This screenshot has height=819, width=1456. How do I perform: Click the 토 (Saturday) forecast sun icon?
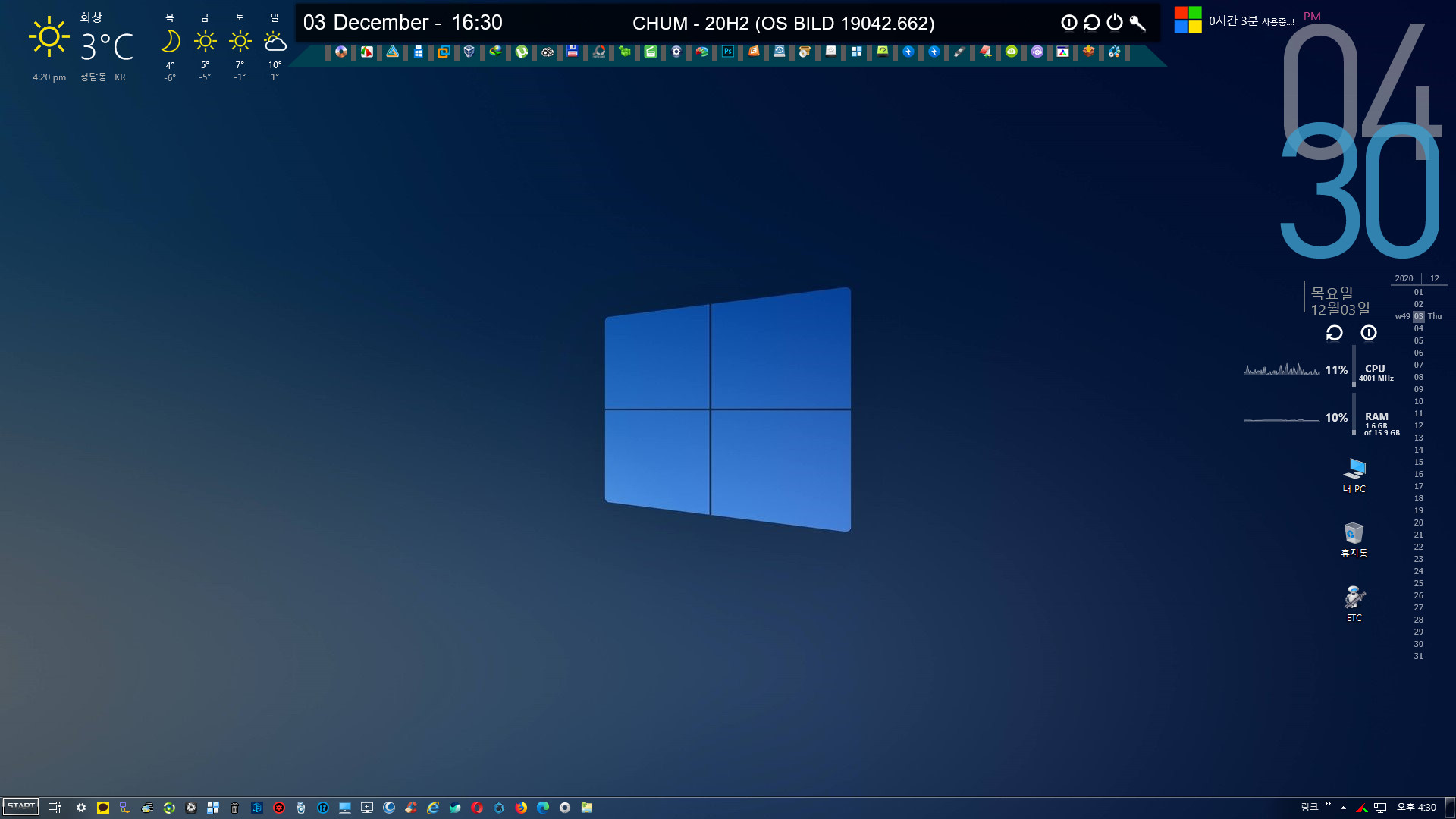click(x=240, y=40)
